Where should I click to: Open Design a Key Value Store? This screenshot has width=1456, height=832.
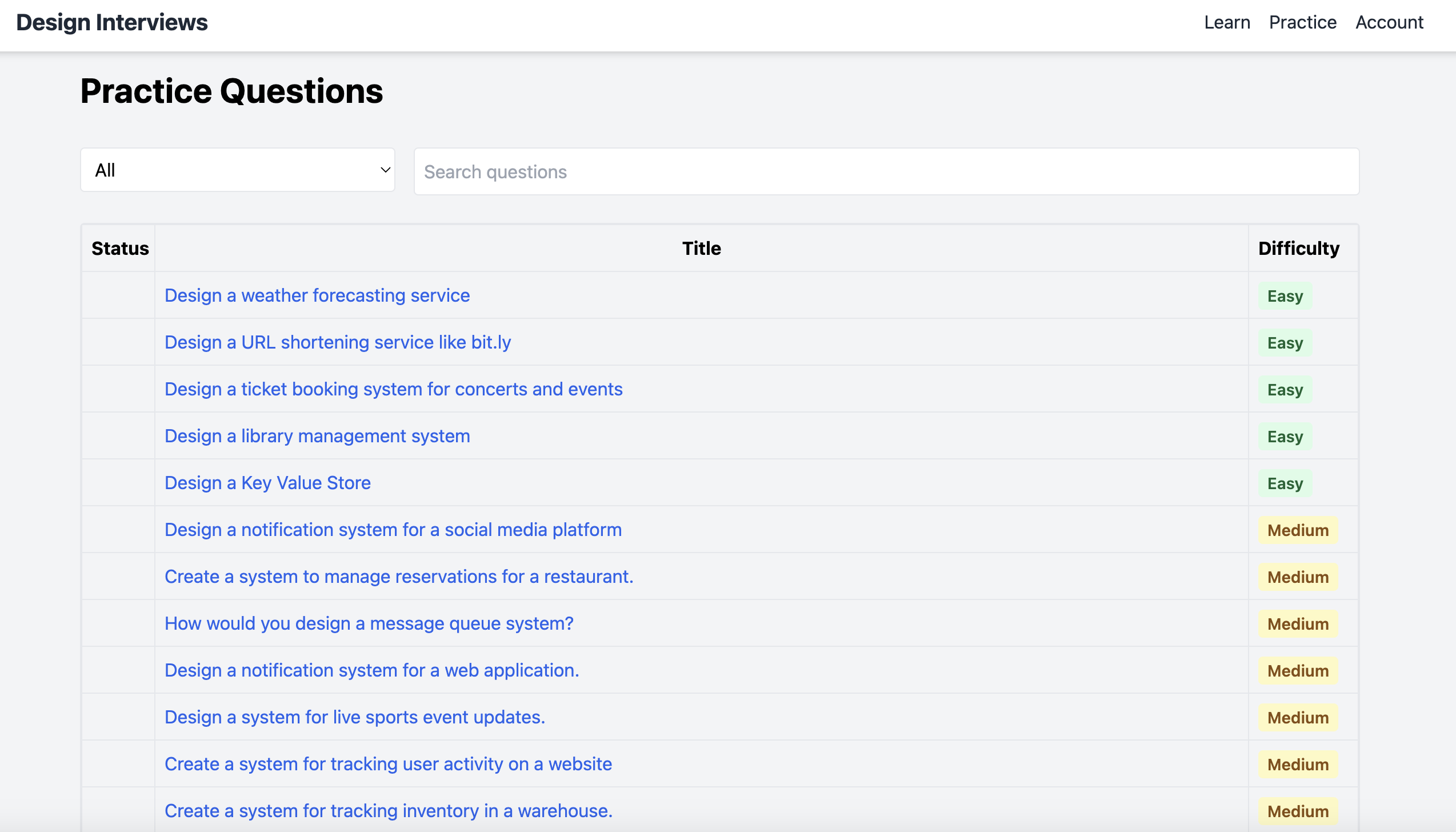pos(267,483)
